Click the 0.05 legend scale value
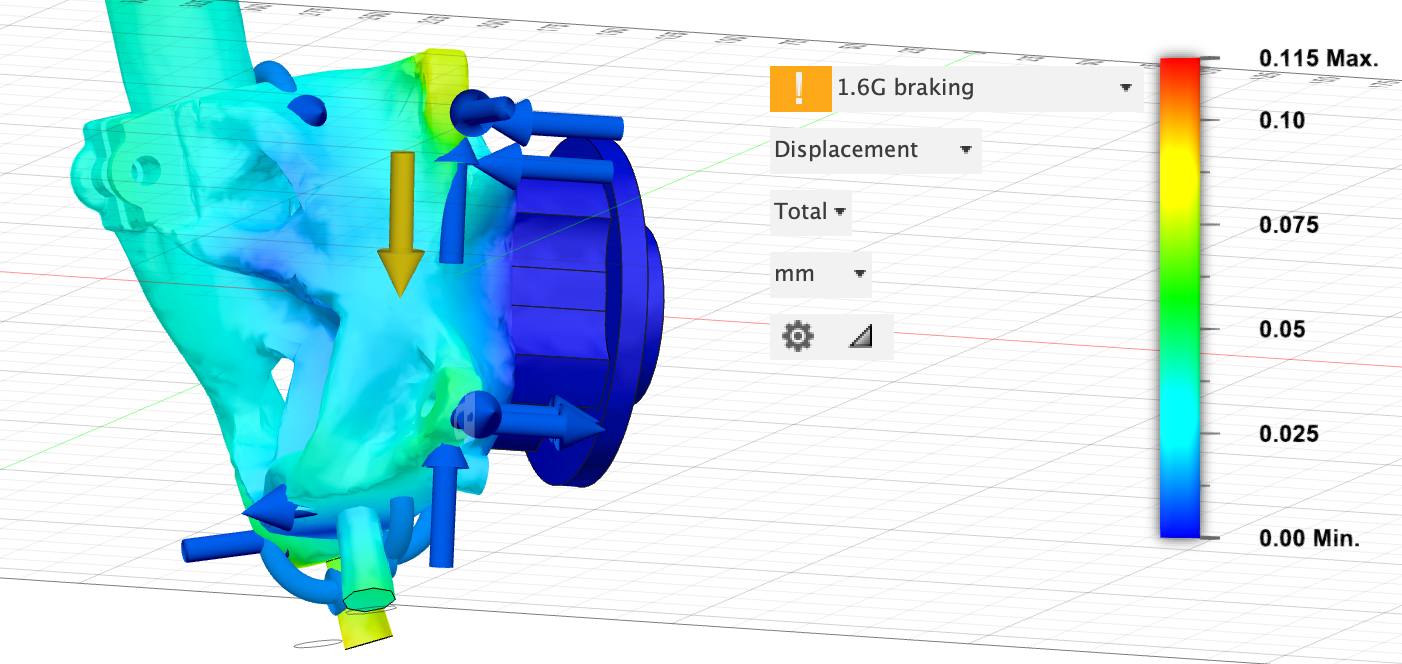The image size is (1402, 664). point(1281,329)
